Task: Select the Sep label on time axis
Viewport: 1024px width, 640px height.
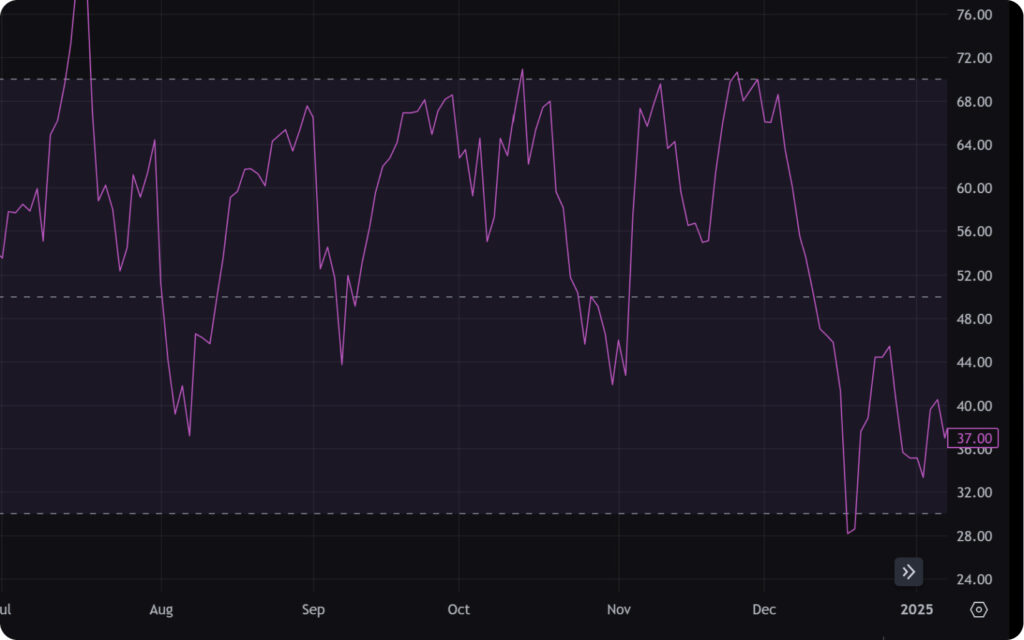Action: (x=313, y=610)
